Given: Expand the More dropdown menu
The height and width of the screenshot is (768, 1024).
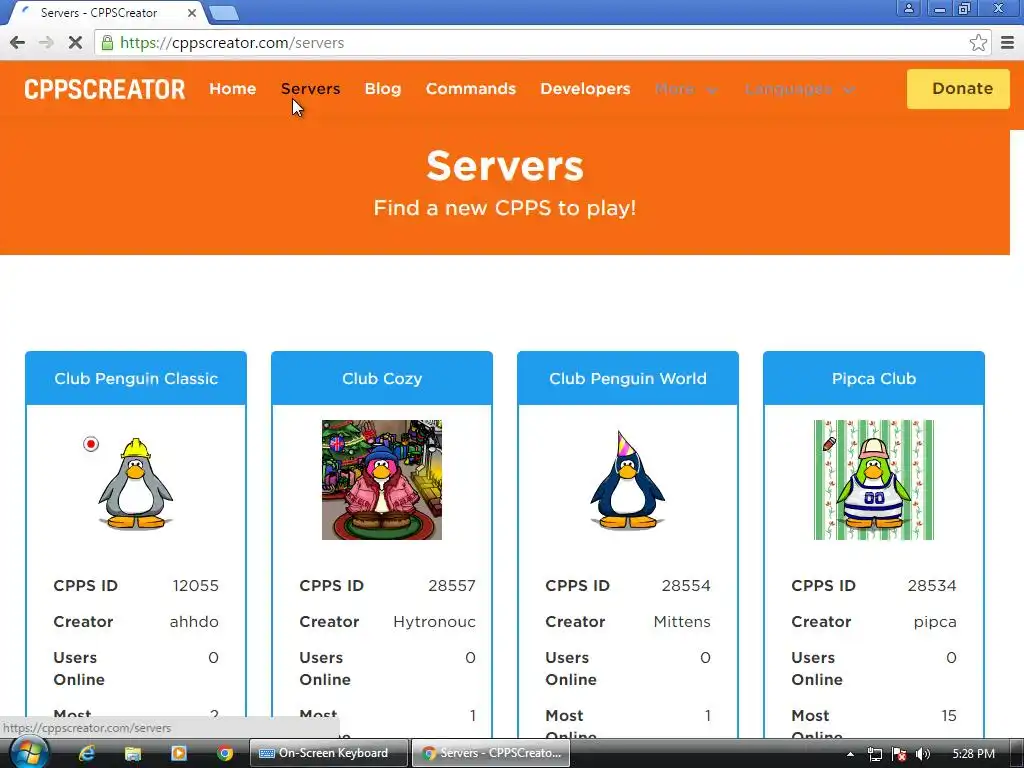Looking at the screenshot, I should click(686, 89).
